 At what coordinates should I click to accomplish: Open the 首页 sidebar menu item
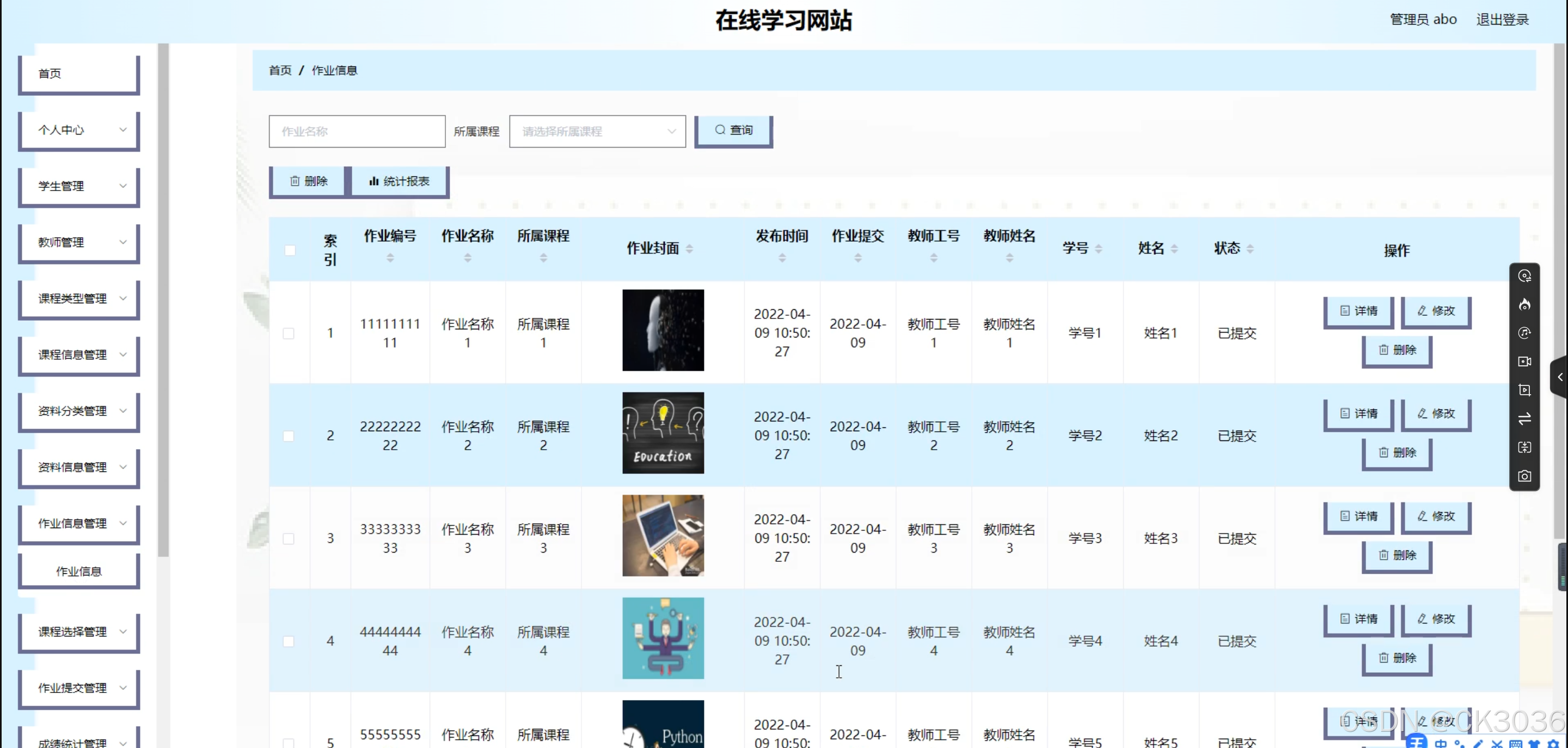tap(79, 73)
